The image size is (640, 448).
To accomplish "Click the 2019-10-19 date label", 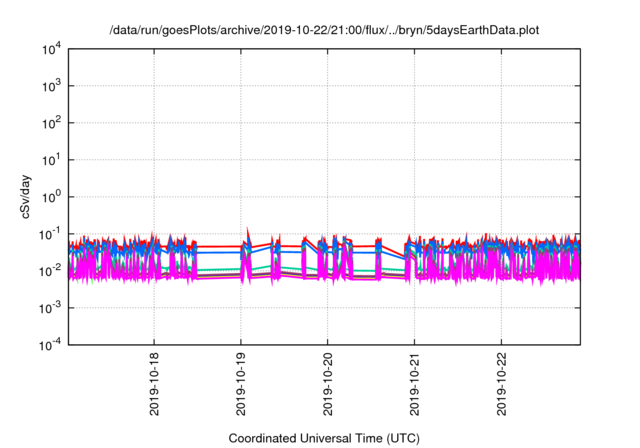I will coord(241,384).
